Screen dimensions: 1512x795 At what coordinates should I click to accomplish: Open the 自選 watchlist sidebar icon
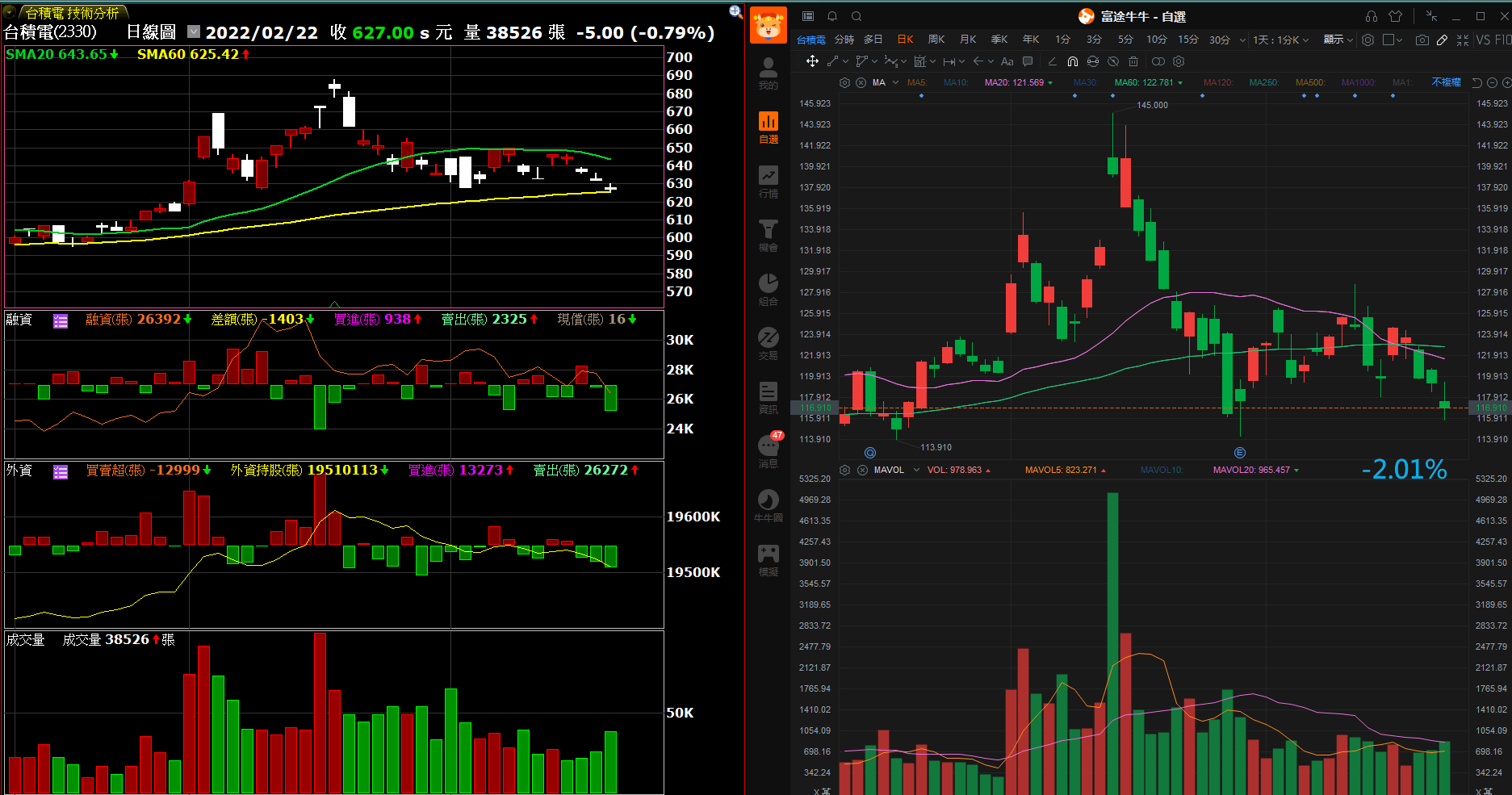click(x=768, y=128)
